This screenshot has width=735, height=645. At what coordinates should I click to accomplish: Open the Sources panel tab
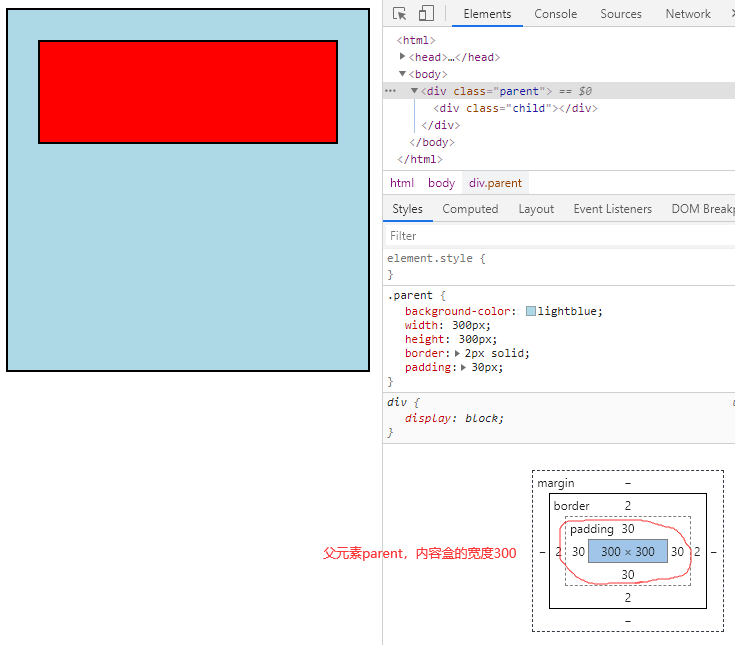click(x=620, y=14)
